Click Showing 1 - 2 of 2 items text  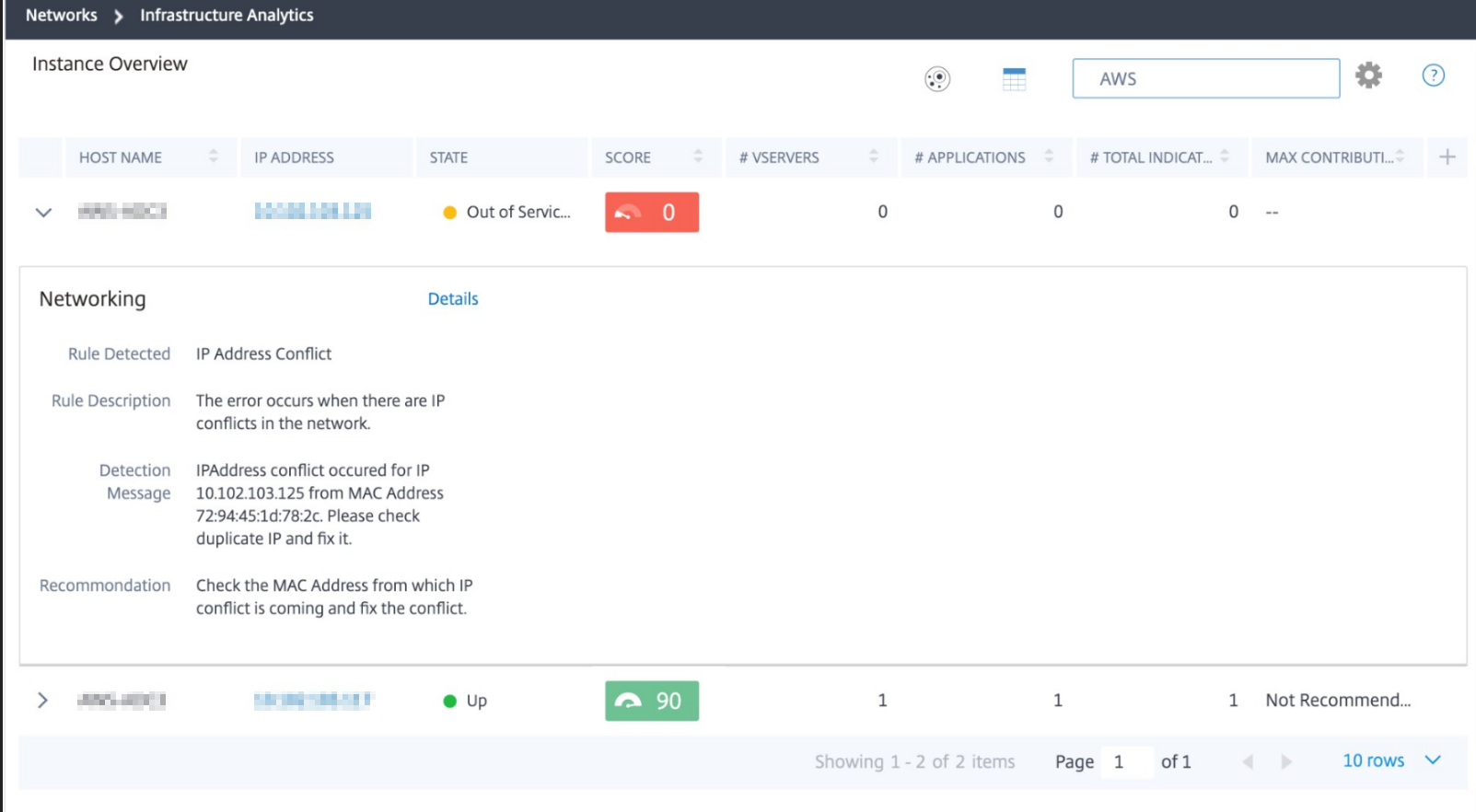pyautogui.click(x=914, y=761)
